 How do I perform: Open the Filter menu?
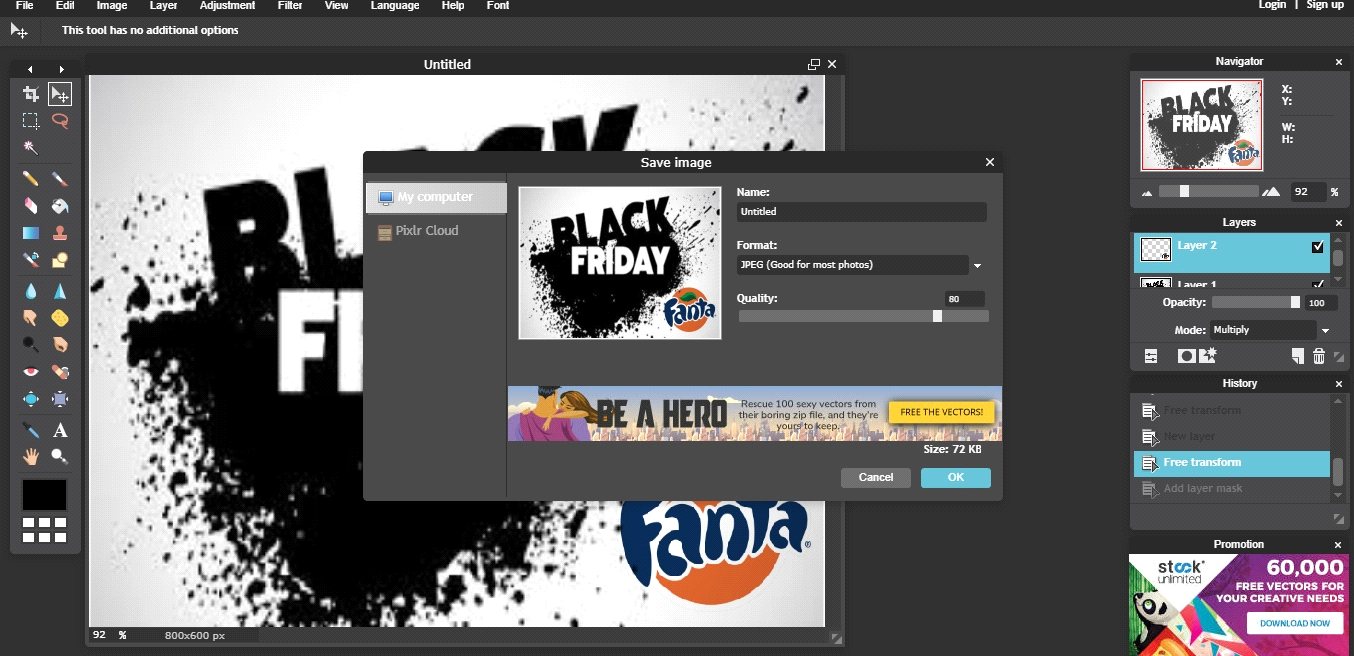[290, 5]
